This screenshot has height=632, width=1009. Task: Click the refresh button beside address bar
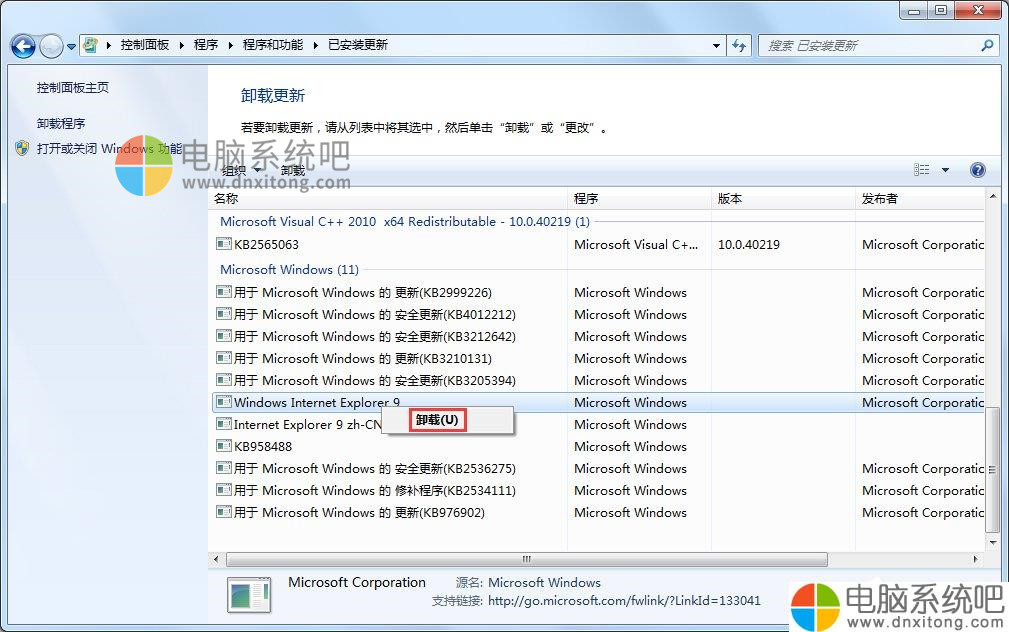click(739, 46)
